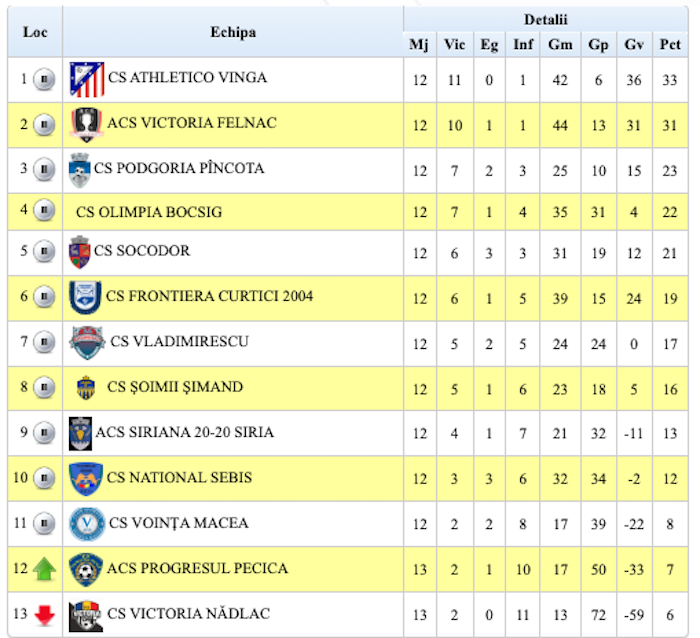Click the CS Athletico Vinga team crest
700x638 pixels.
87,78
